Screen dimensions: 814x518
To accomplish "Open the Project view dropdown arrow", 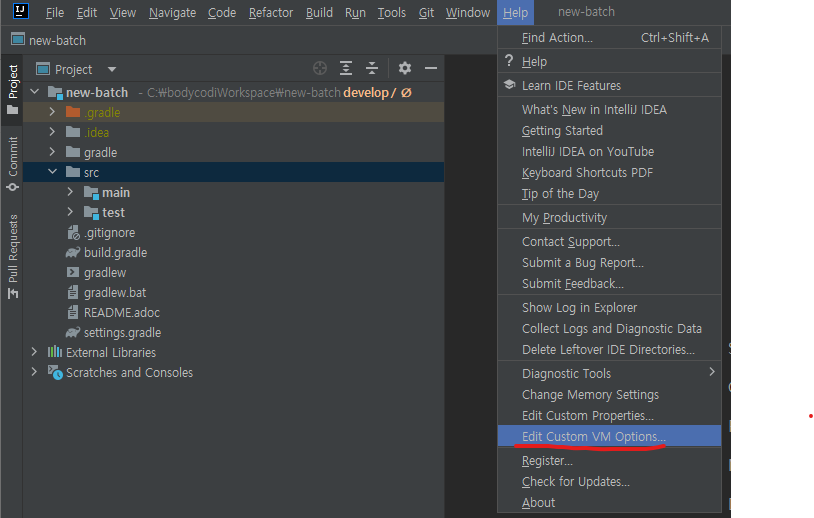I will tap(112, 69).
